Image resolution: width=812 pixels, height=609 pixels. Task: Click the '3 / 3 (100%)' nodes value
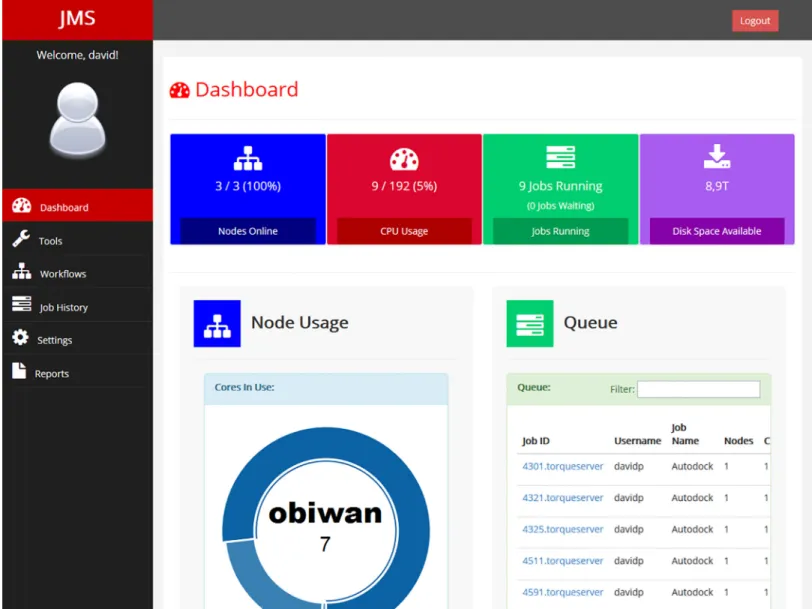click(x=248, y=186)
